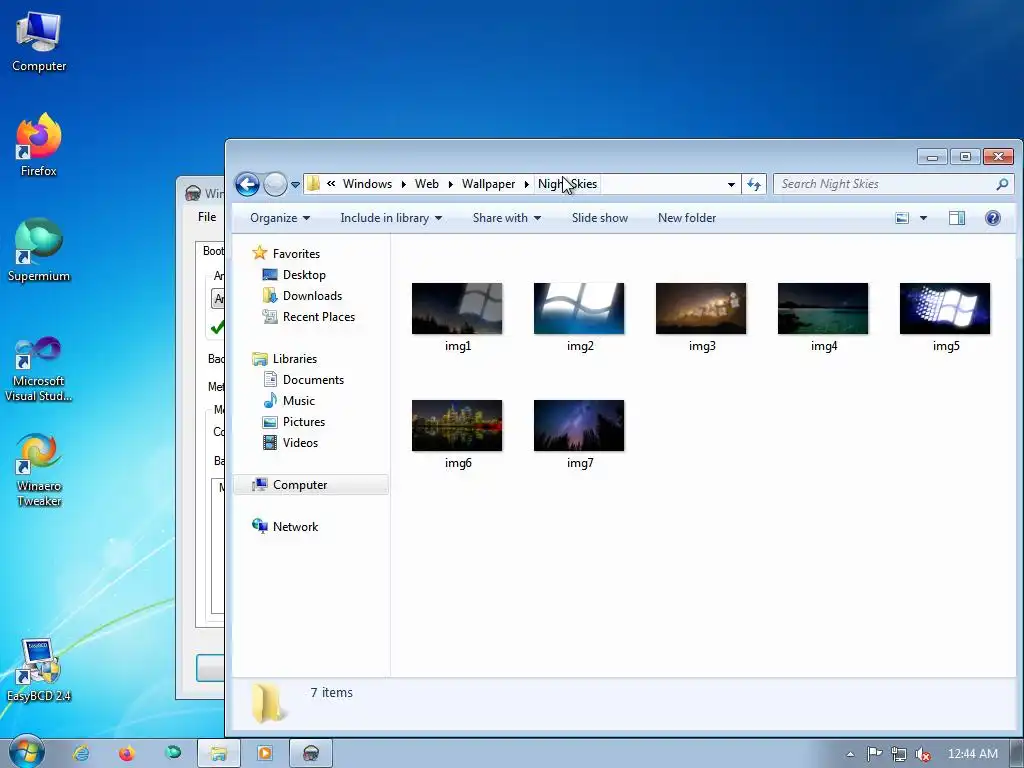
Task: Switch to the Winaero taskbar window button
Action: click(x=311, y=753)
